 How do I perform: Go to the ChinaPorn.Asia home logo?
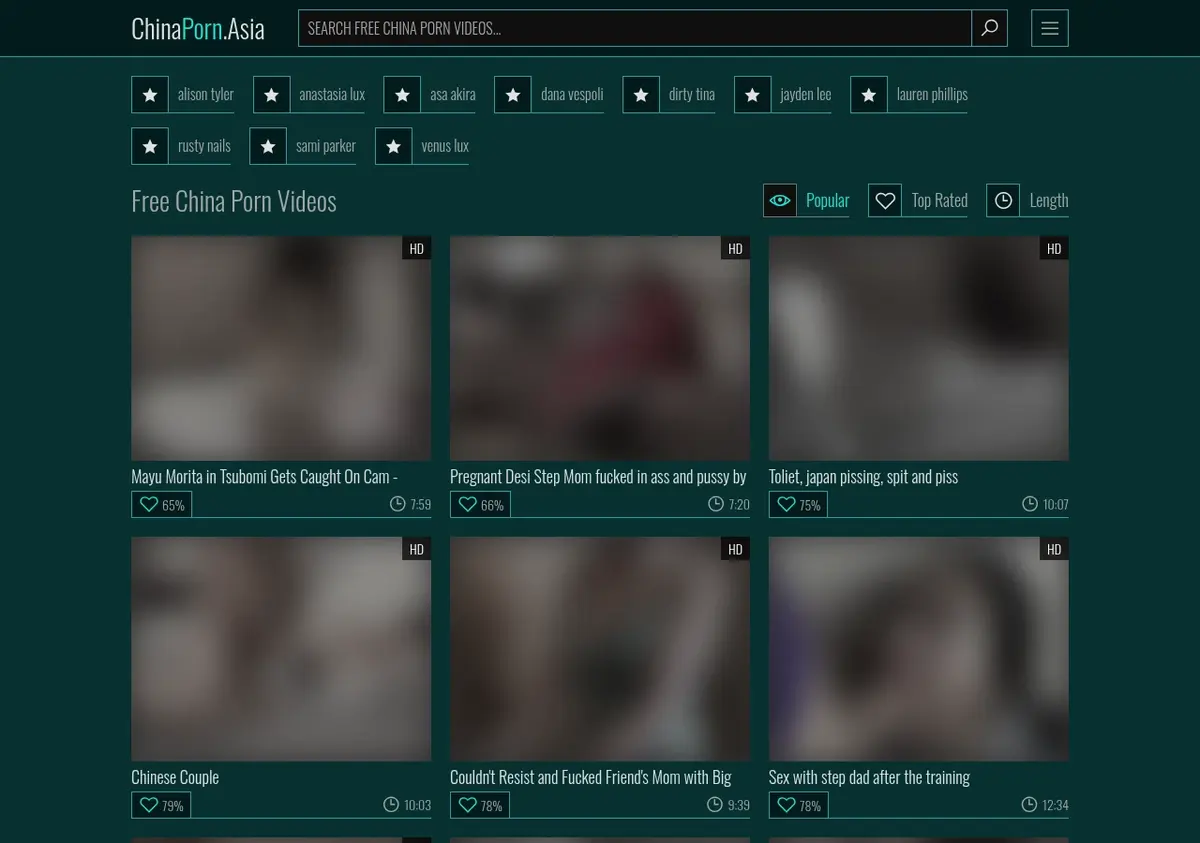[198, 29]
